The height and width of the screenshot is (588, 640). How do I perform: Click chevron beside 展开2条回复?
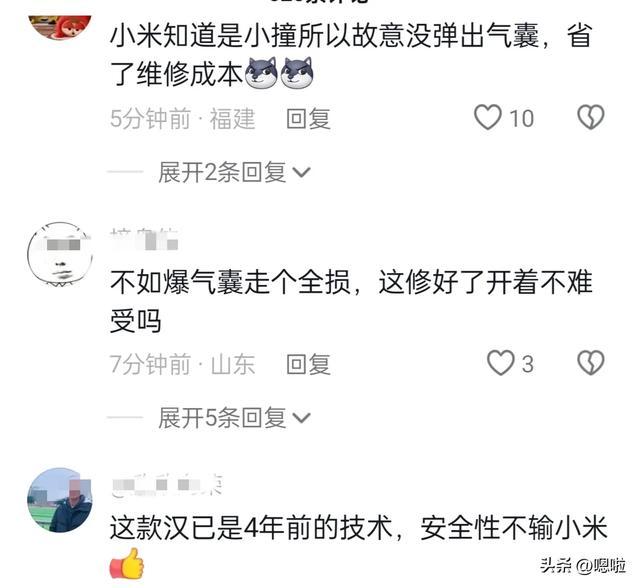pos(302,173)
